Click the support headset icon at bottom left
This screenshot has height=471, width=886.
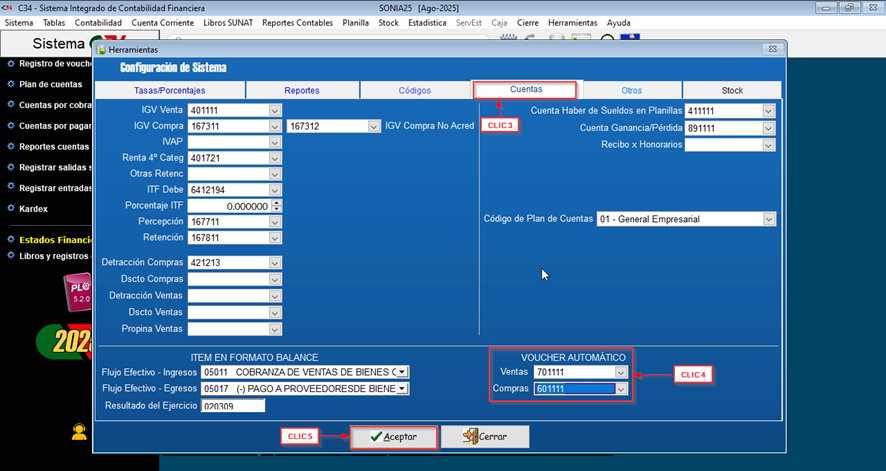[79, 432]
